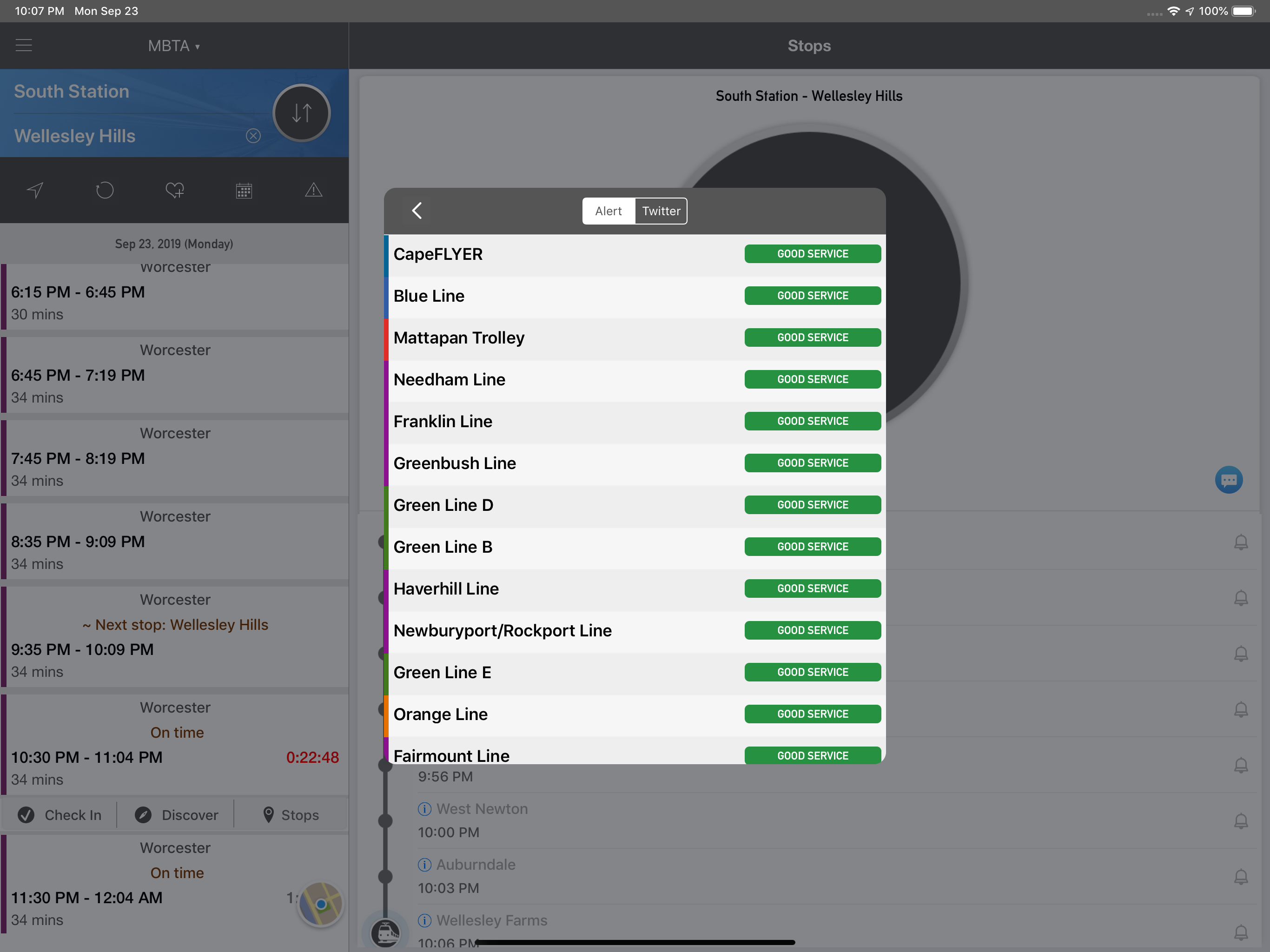Viewport: 1270px width, 952px height.
Task: Tap Stops button in trip actions
Action: 291,815
